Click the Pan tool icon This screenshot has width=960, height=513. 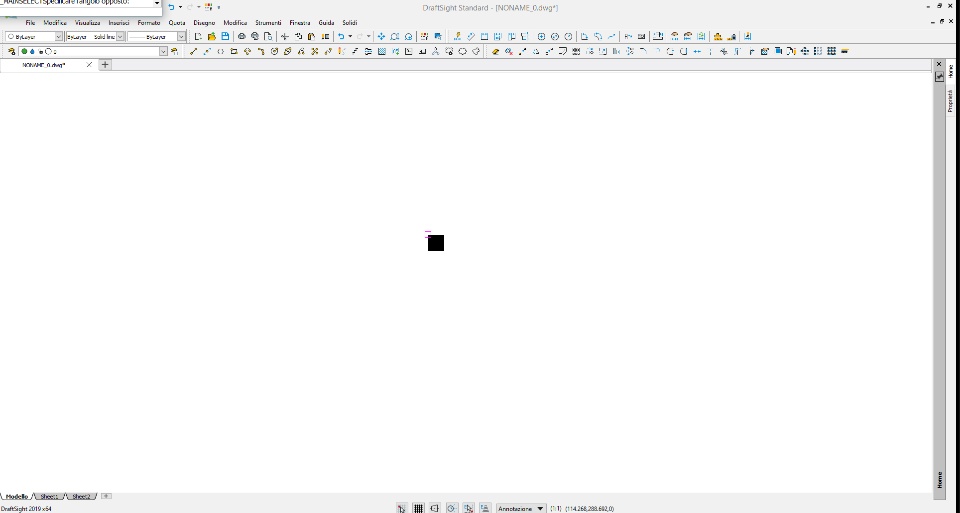[381, 37]
